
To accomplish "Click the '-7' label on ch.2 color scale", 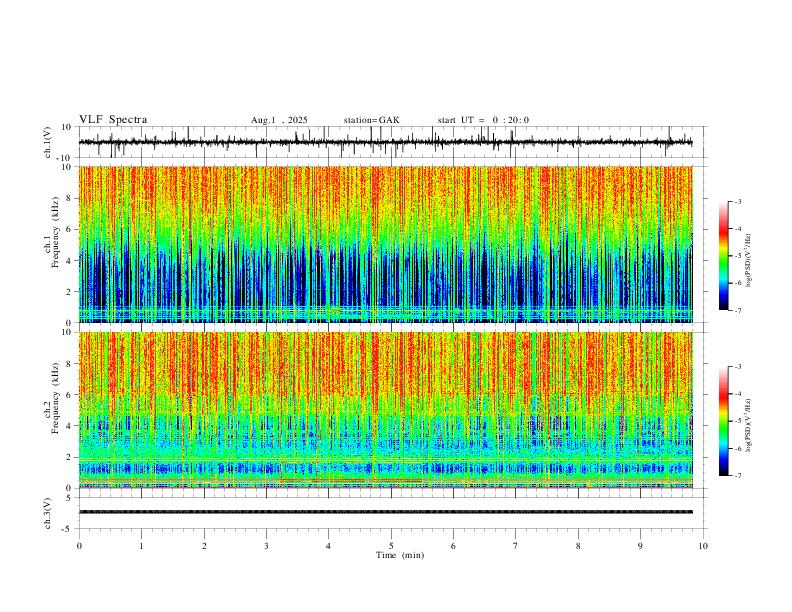I will click(738, 476).
